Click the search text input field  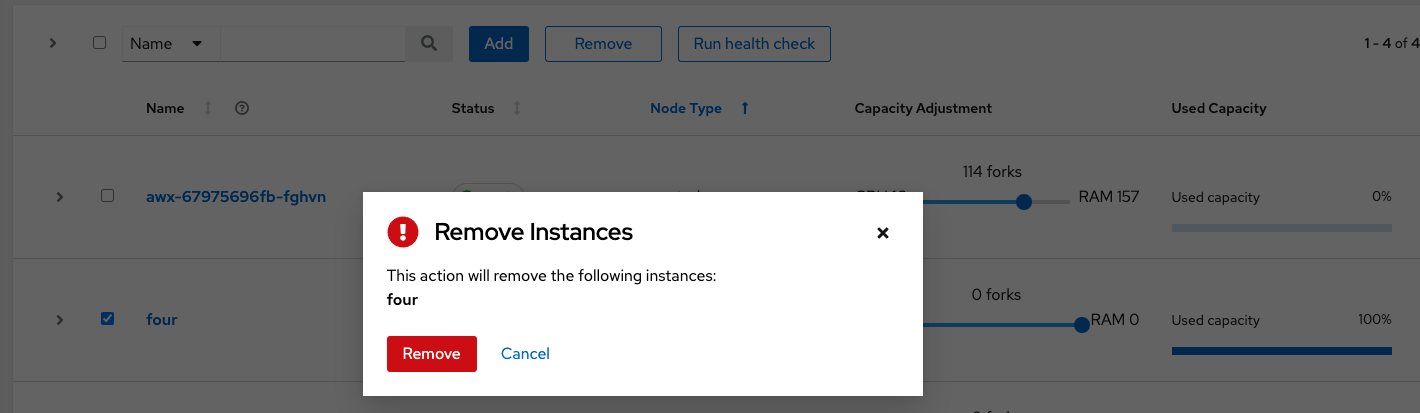tap(312, 44)
